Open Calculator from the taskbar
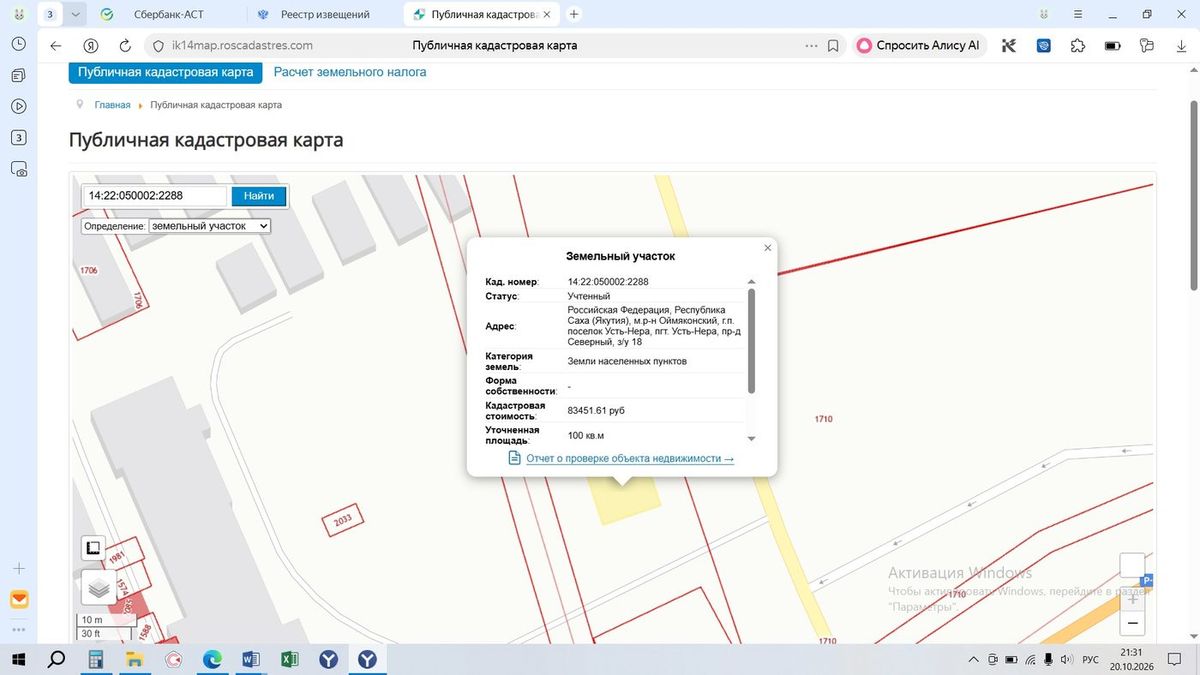The width and height of the screenshot is (1200, 675). coord(96,660)
